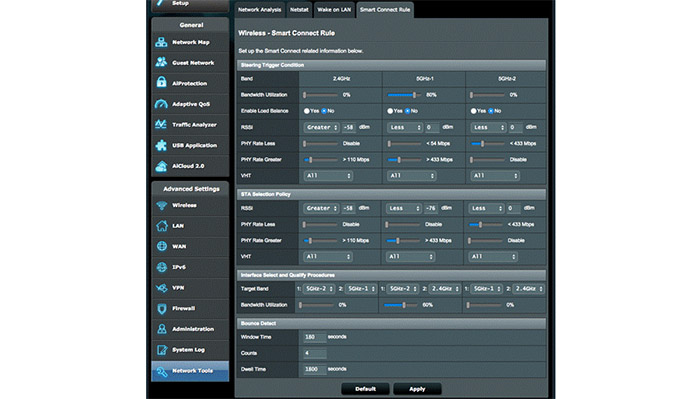Open 2.4GHz STA policy RSSI Greater dropdown
The width and height of the screenshot is (700, 399).
click(x=321, y=208)
